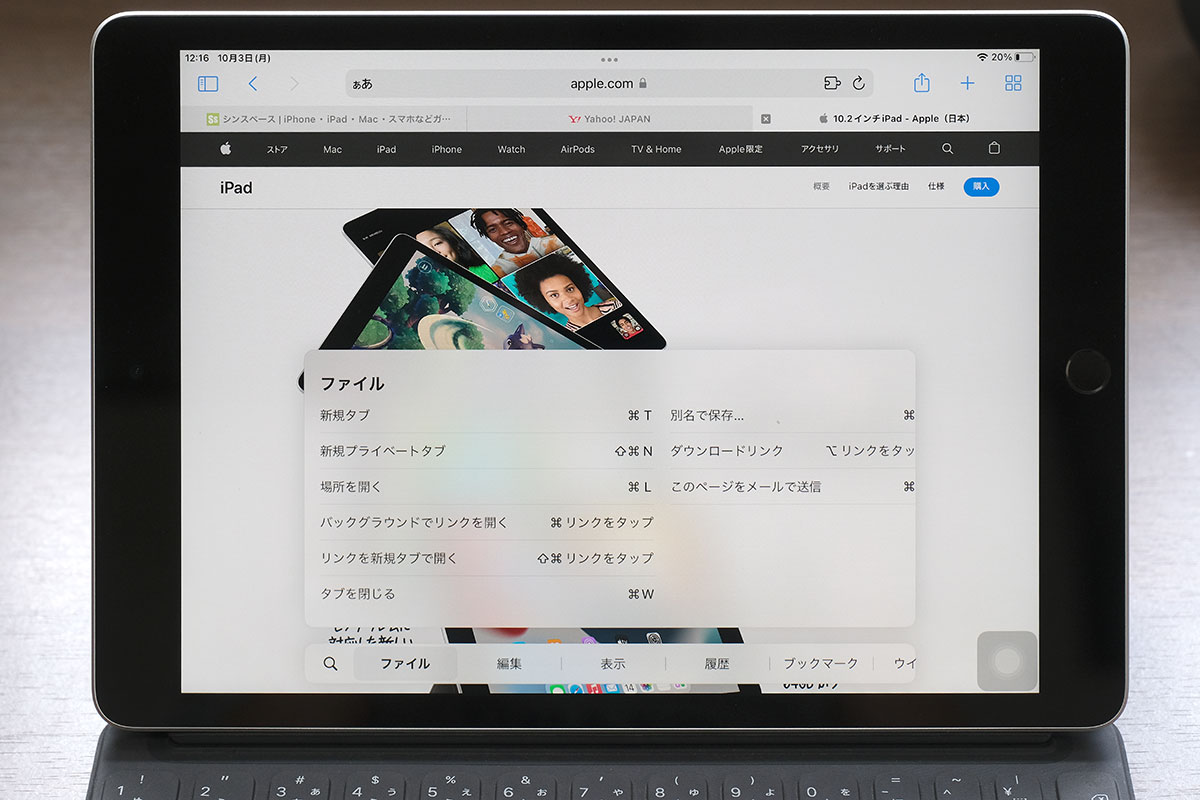1200x800 pixels.
Task: Switch to 履歴 shortcut menu
Action: (717, 663)
